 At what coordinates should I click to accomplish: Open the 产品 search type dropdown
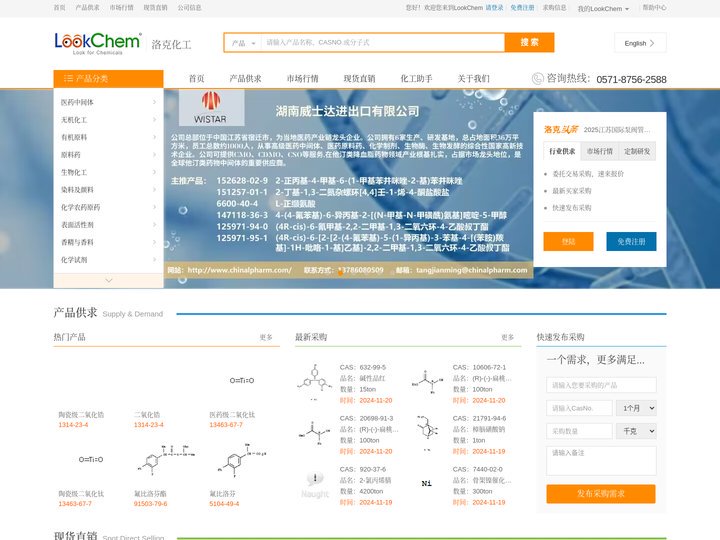tap(243, 43)
